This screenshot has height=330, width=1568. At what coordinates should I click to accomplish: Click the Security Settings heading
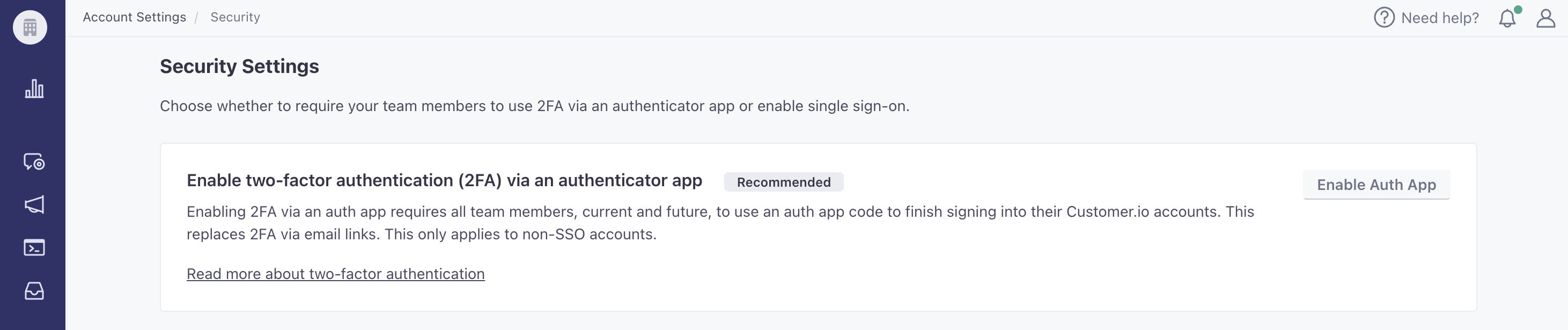(239, 67)
